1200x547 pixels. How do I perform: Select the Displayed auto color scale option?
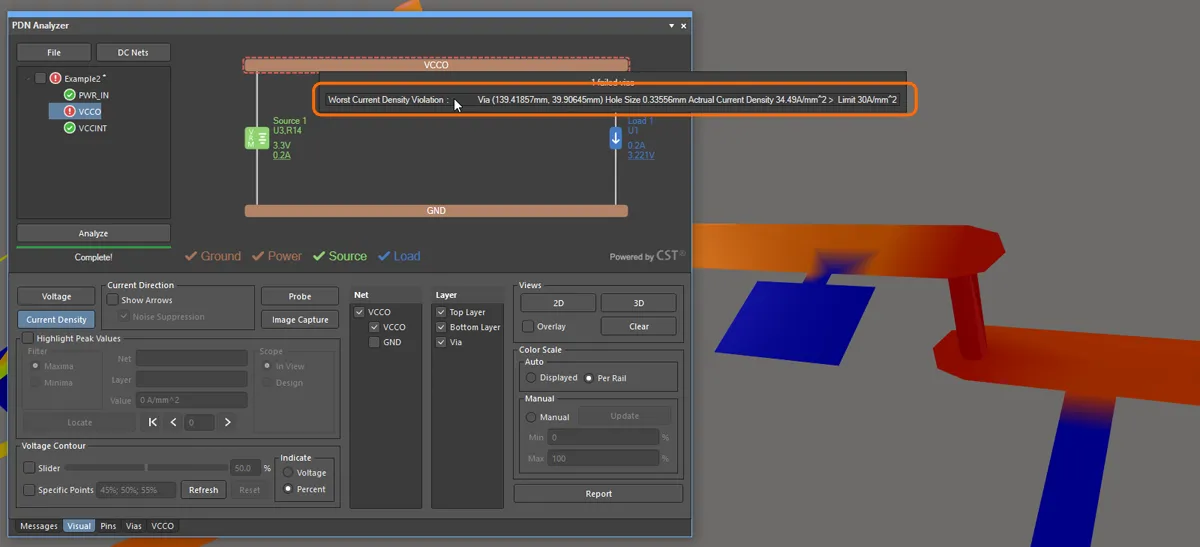tap(531, 378)
